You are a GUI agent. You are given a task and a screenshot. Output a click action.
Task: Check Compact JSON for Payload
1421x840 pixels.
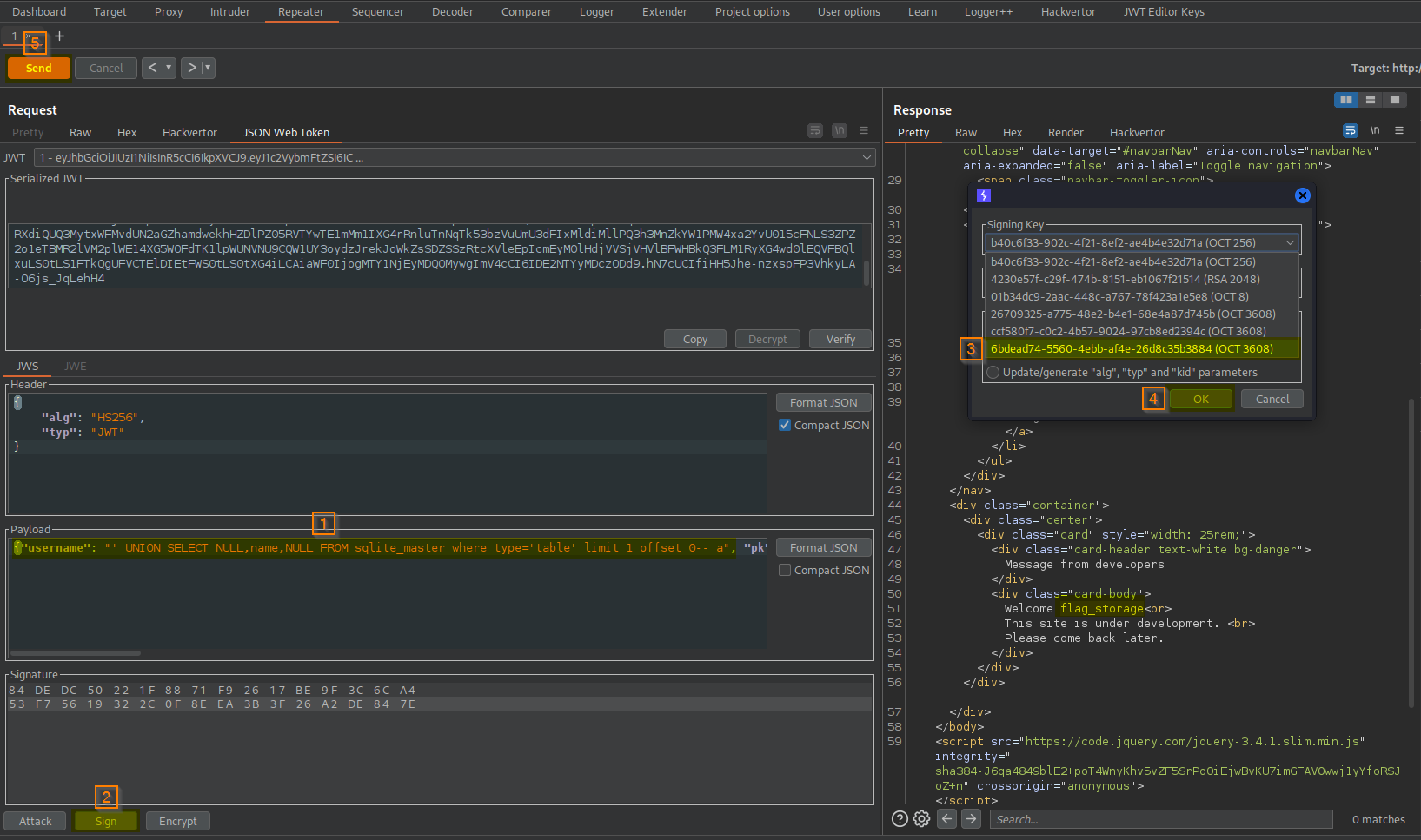coord(785,570)
